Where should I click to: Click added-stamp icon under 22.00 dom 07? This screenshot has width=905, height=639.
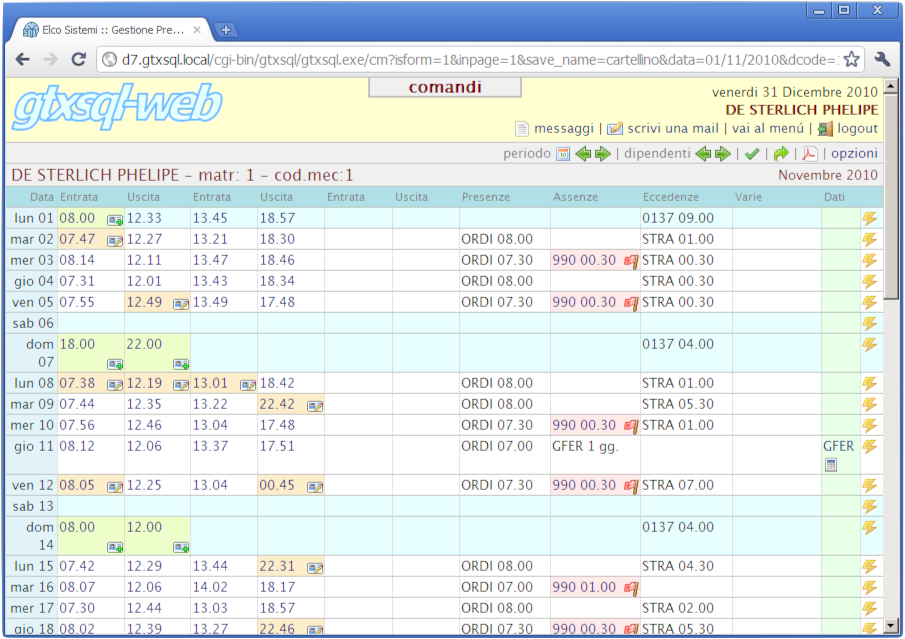181,364
